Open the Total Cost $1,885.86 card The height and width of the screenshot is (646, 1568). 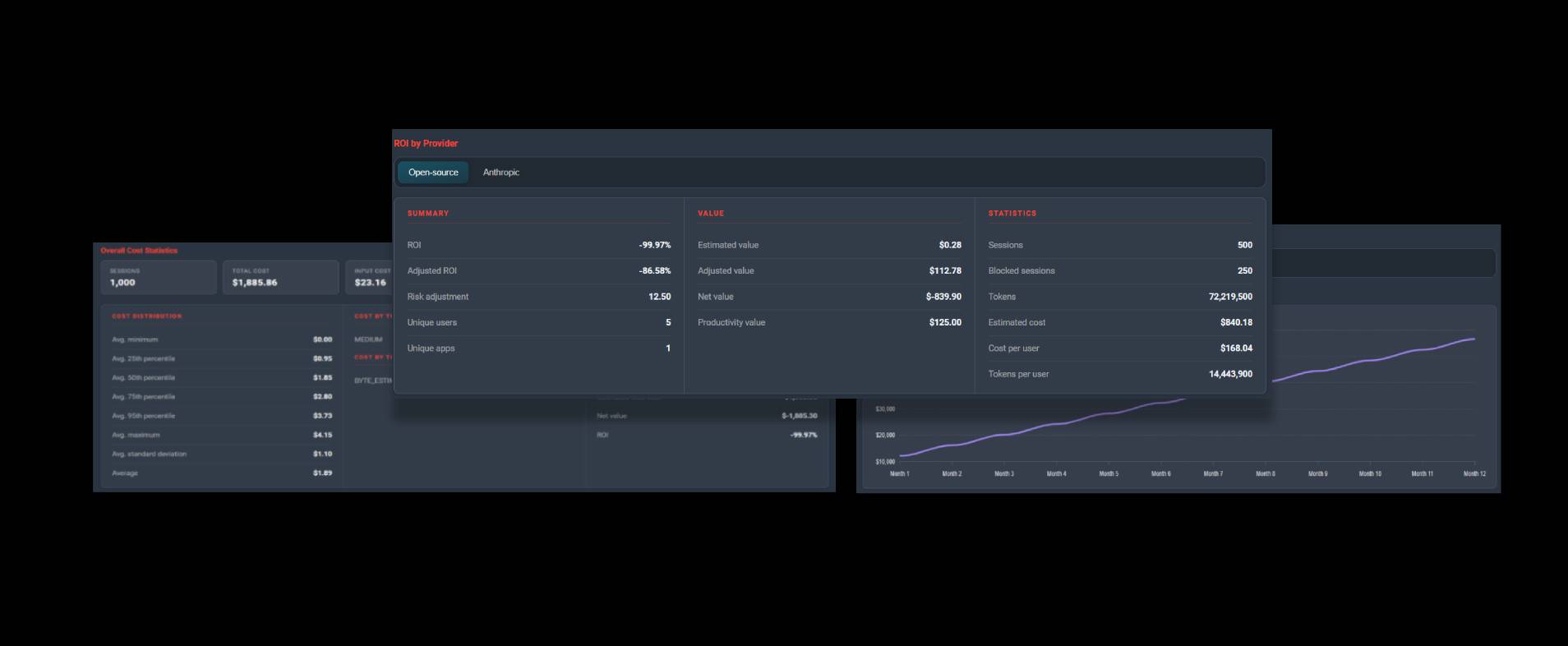coord(280,278)
